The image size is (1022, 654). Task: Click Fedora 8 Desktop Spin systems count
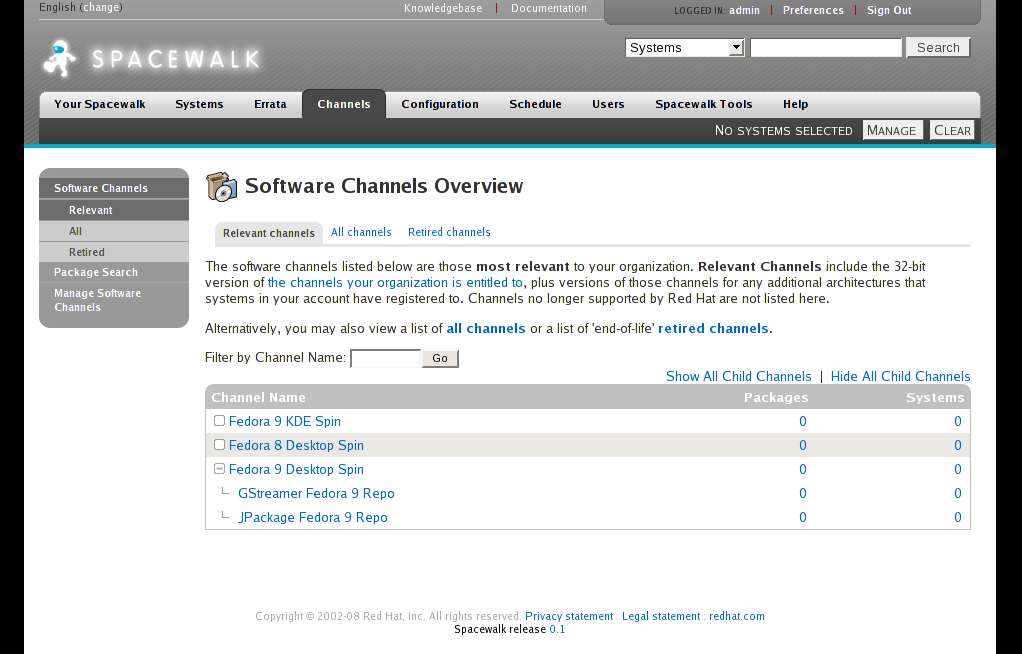[x=958, y=445]
